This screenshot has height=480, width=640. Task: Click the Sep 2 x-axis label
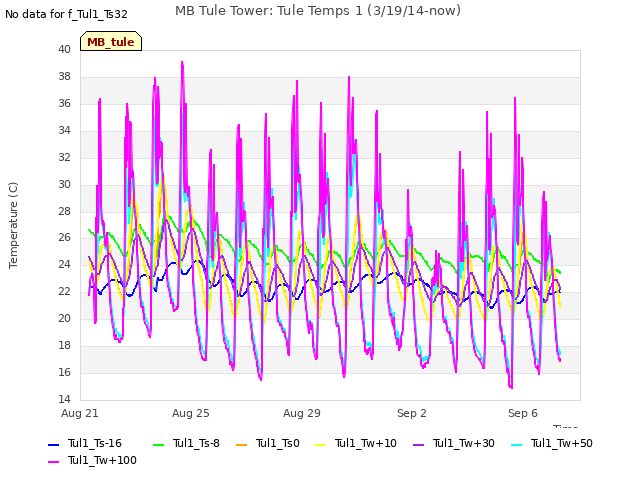click(x=412, y=413)
